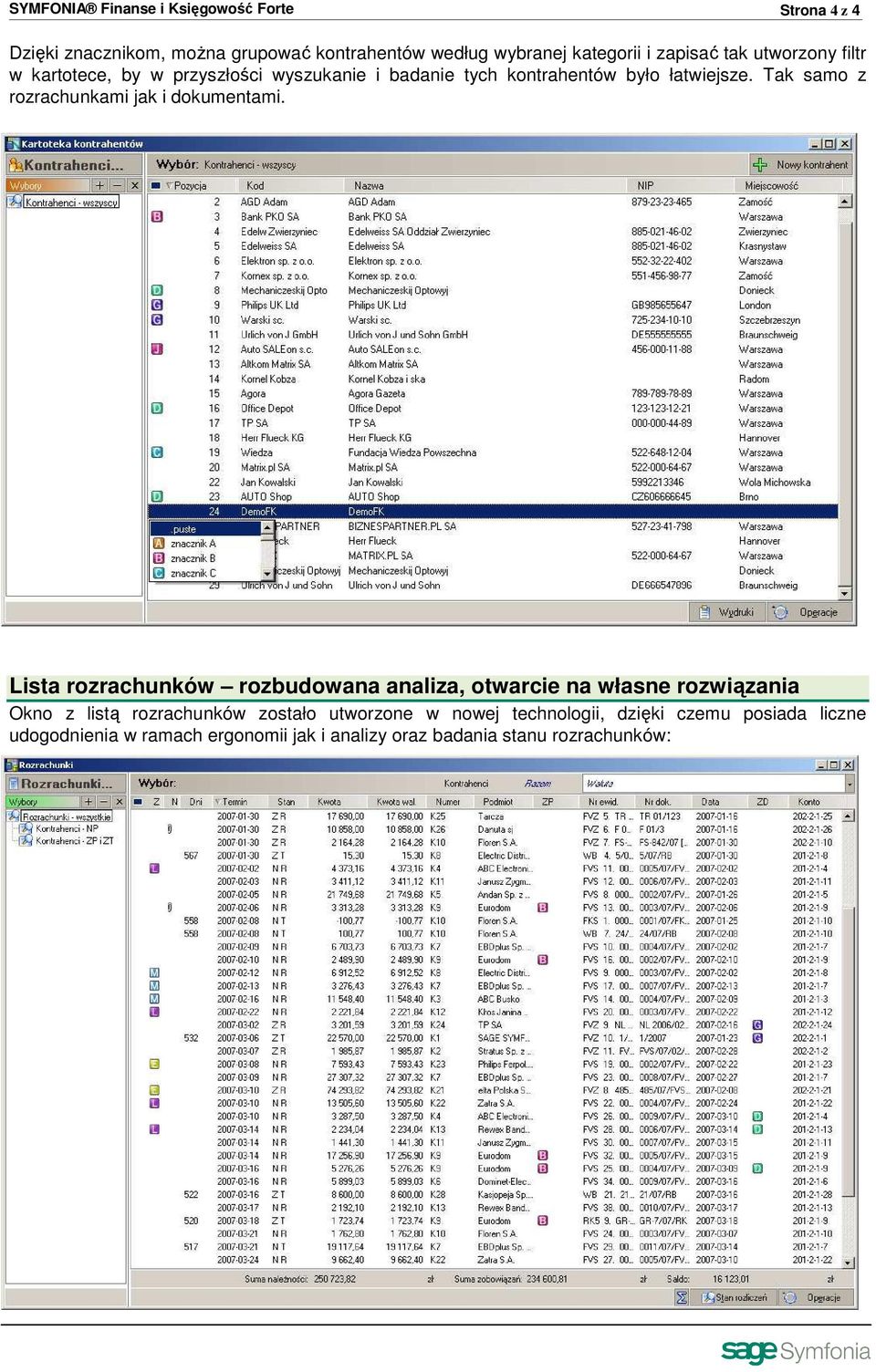Click the Konto column header
876x1372 pixels.
pyautogui.click(x=808, y=802)
